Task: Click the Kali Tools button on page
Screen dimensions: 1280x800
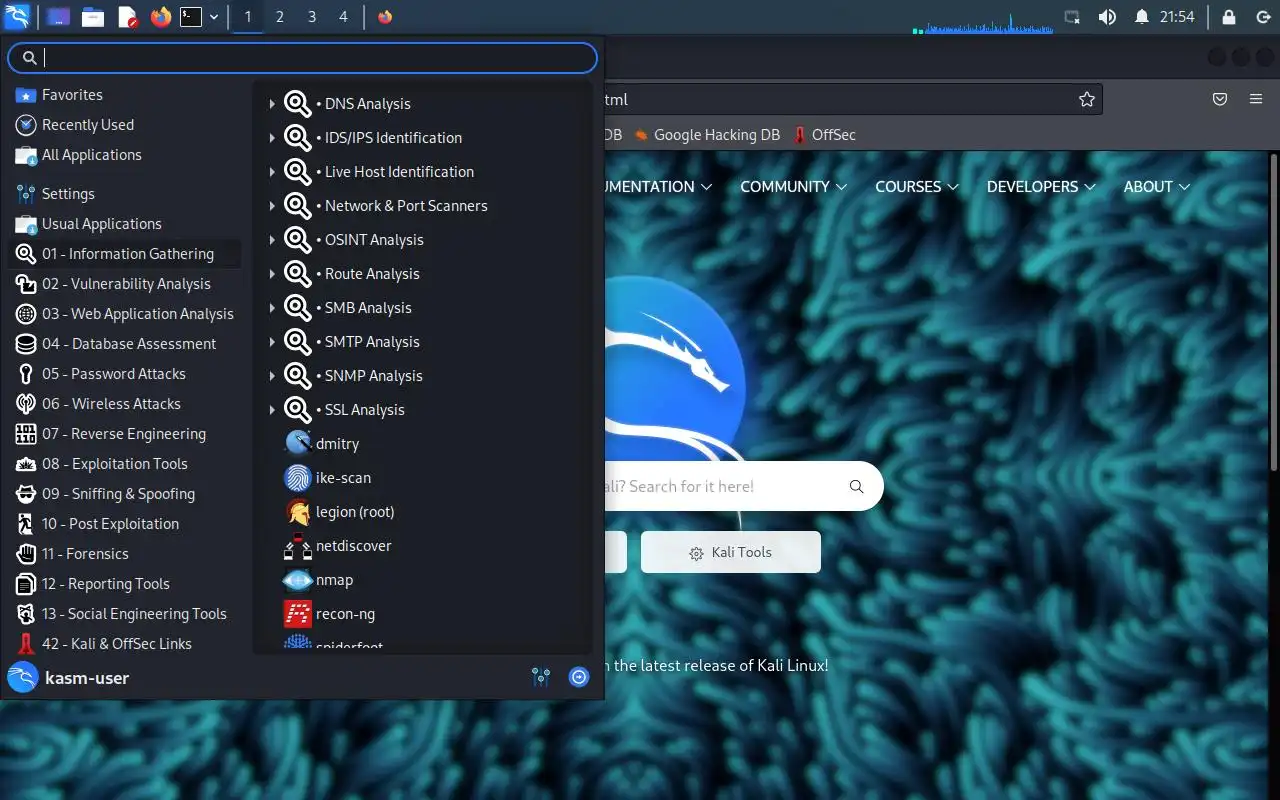Action: click(x=731, y=552)
